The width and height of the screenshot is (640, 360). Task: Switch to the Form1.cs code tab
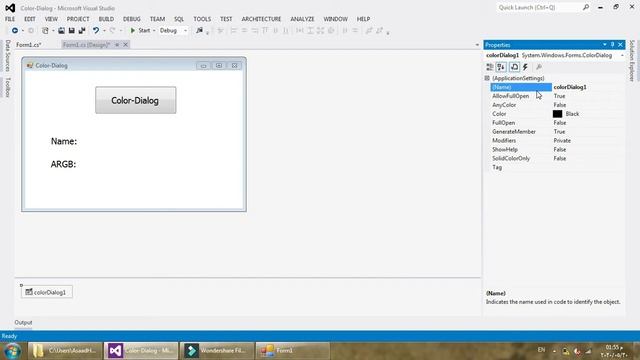[x=29, y=44]
